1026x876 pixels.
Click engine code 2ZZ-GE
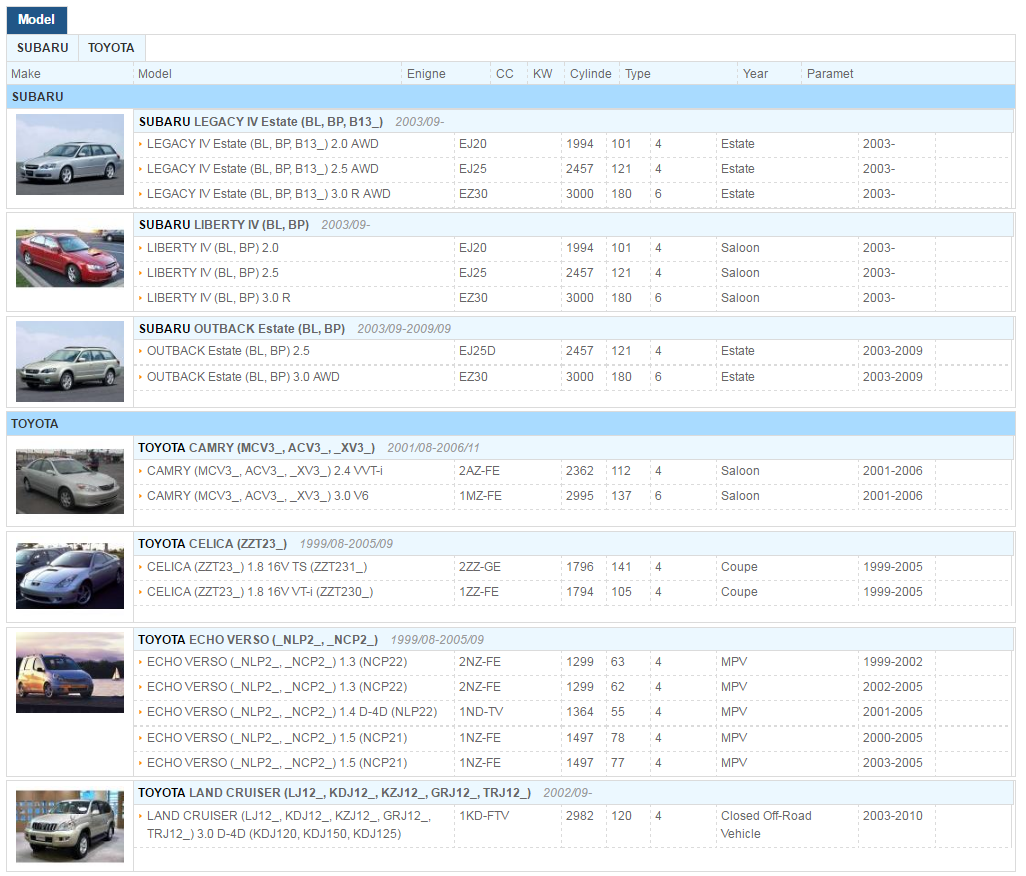(x=480, y=567)
